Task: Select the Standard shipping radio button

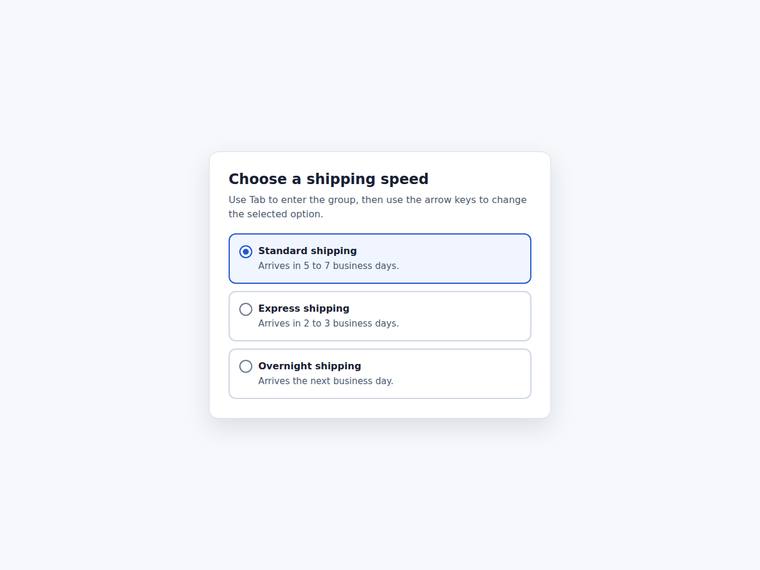Action: 246,252
